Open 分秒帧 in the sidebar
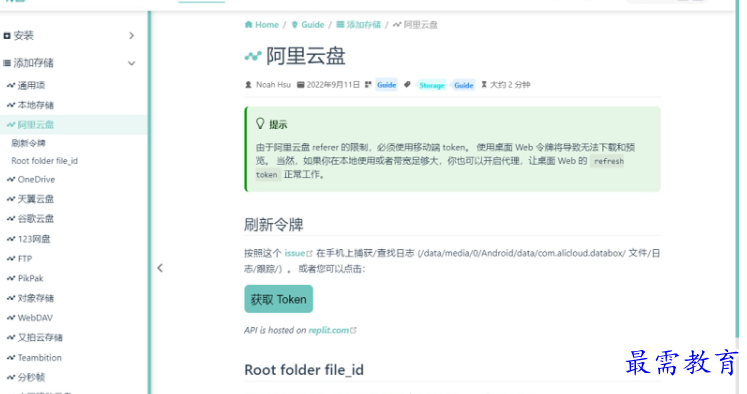 (31, 377)
